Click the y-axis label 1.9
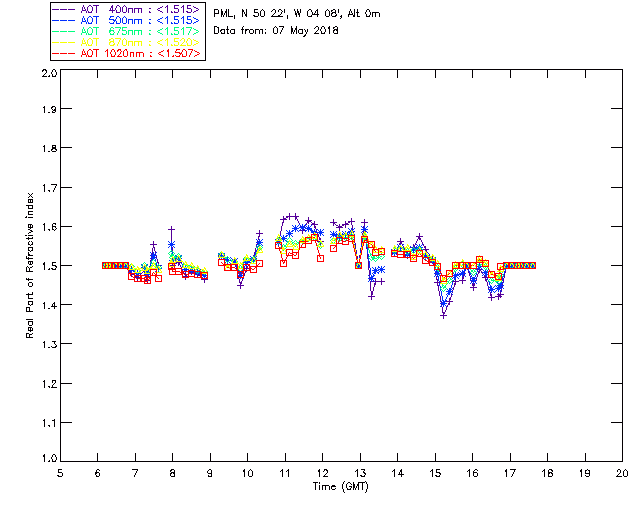Screen dimensions: 640x512 point(49,109)
